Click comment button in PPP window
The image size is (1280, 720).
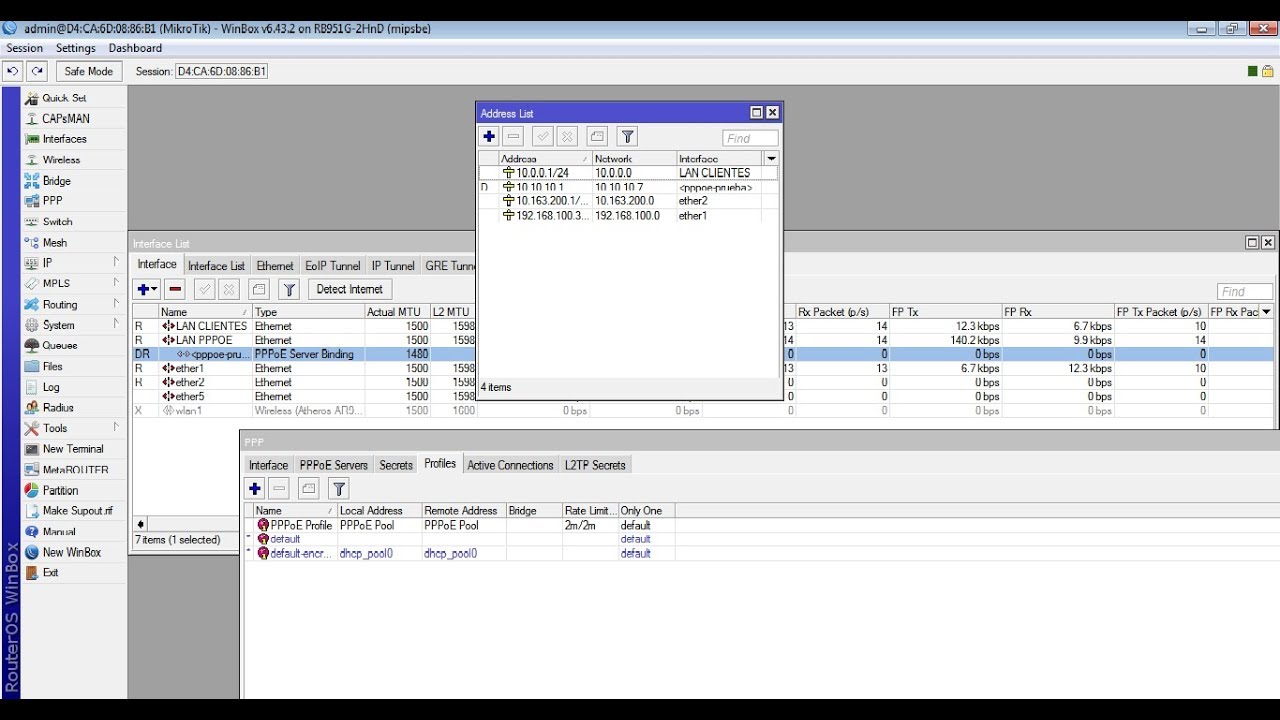[309, 488]
